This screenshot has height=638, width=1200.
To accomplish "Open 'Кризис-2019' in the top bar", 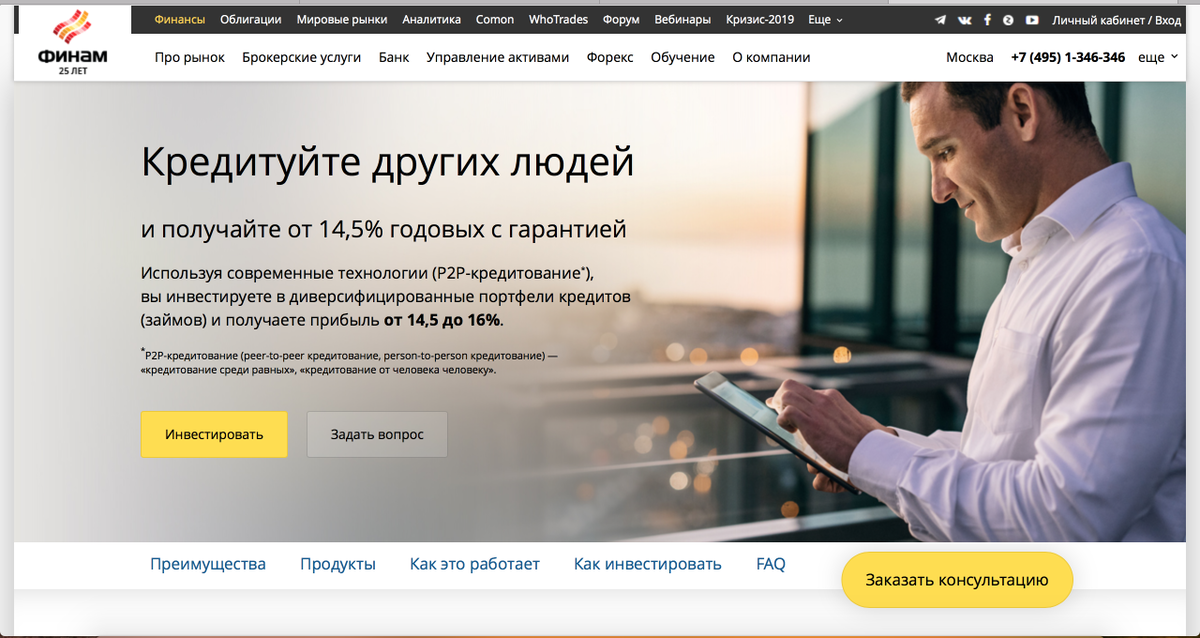I will tap(760, 19).
